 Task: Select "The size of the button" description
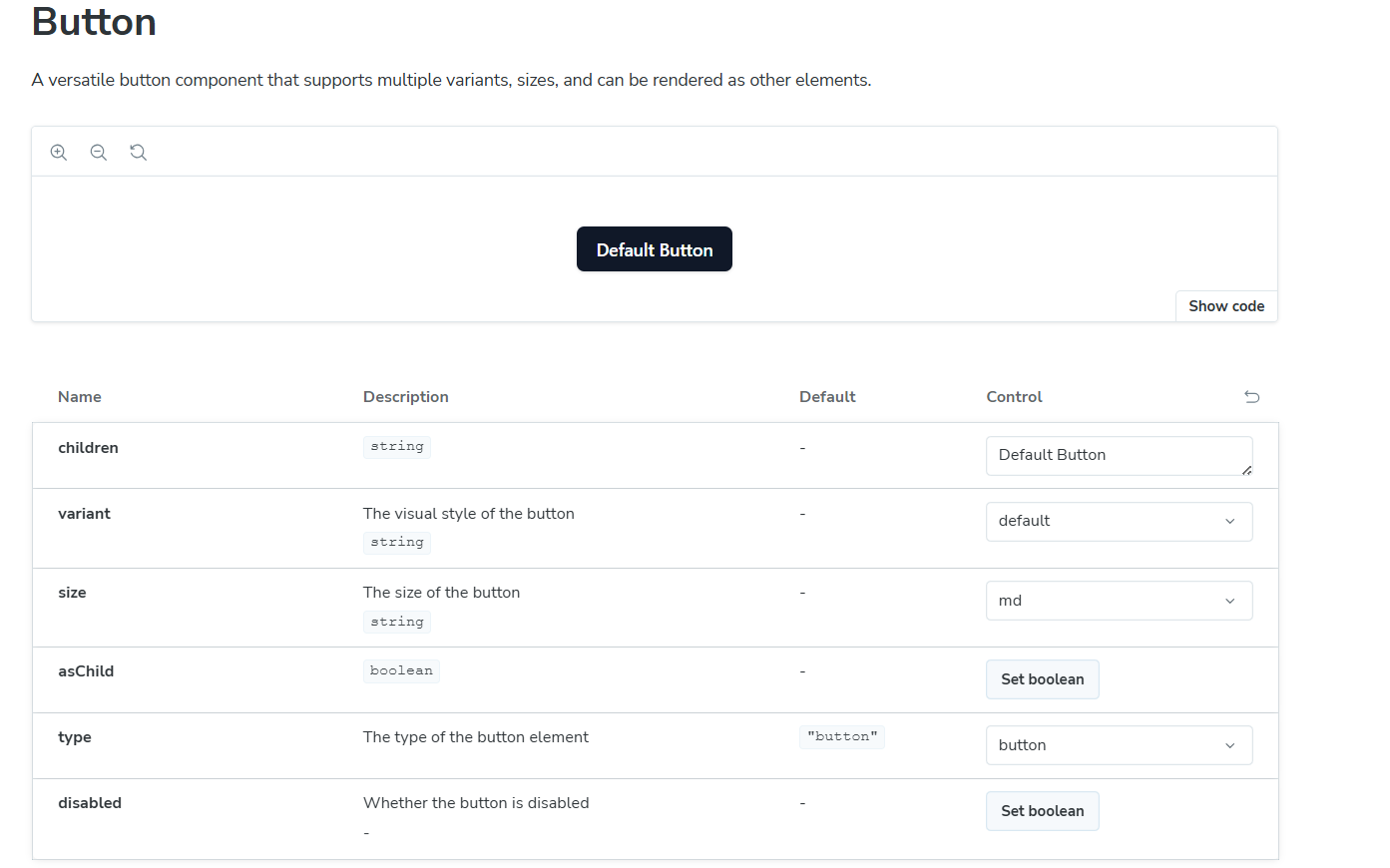click(x=441, y=593)
